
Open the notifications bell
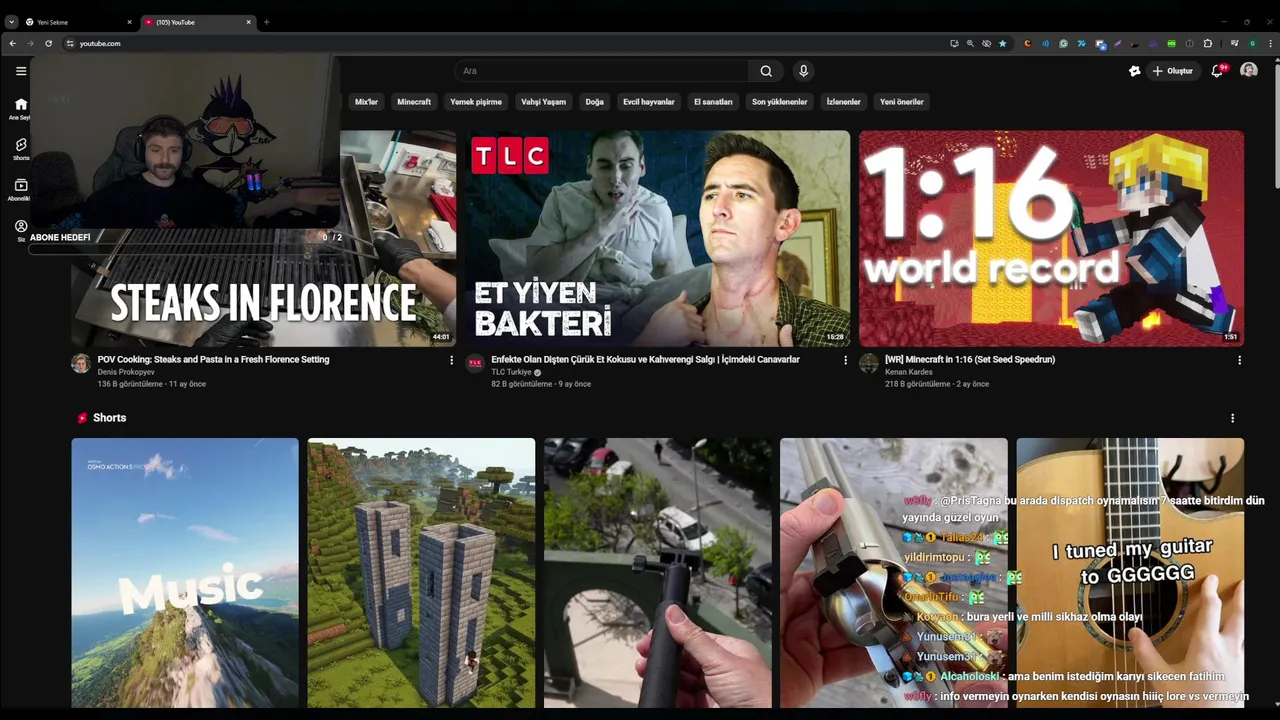point(1217,71)
